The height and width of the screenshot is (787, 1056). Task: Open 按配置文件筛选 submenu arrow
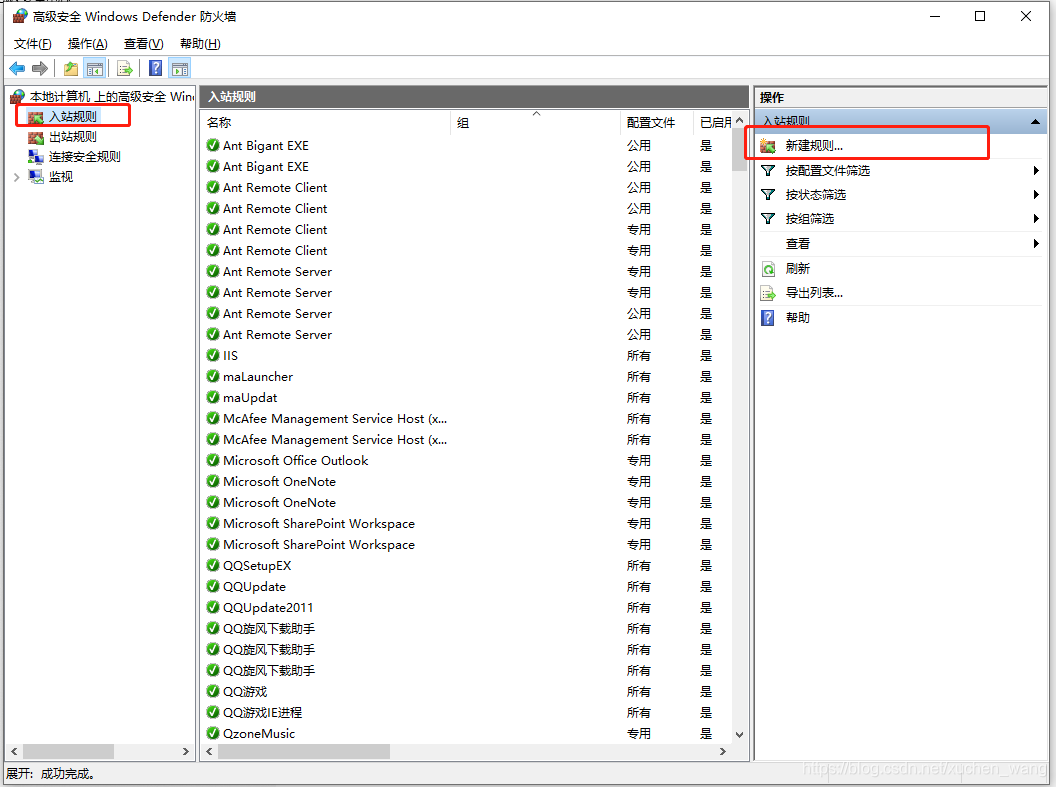tap(1036, 170)
